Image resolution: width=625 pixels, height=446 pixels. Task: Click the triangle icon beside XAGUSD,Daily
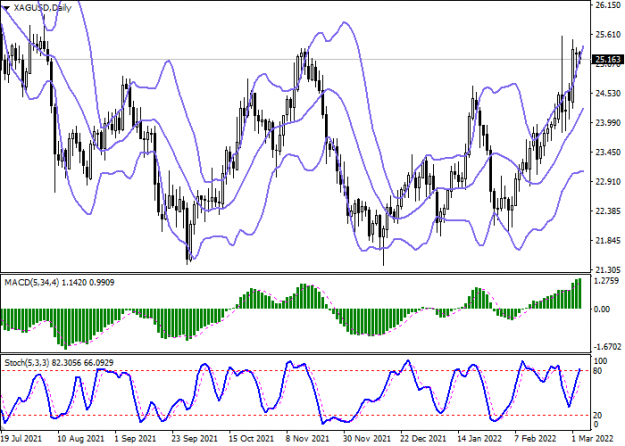pos(6,8)
